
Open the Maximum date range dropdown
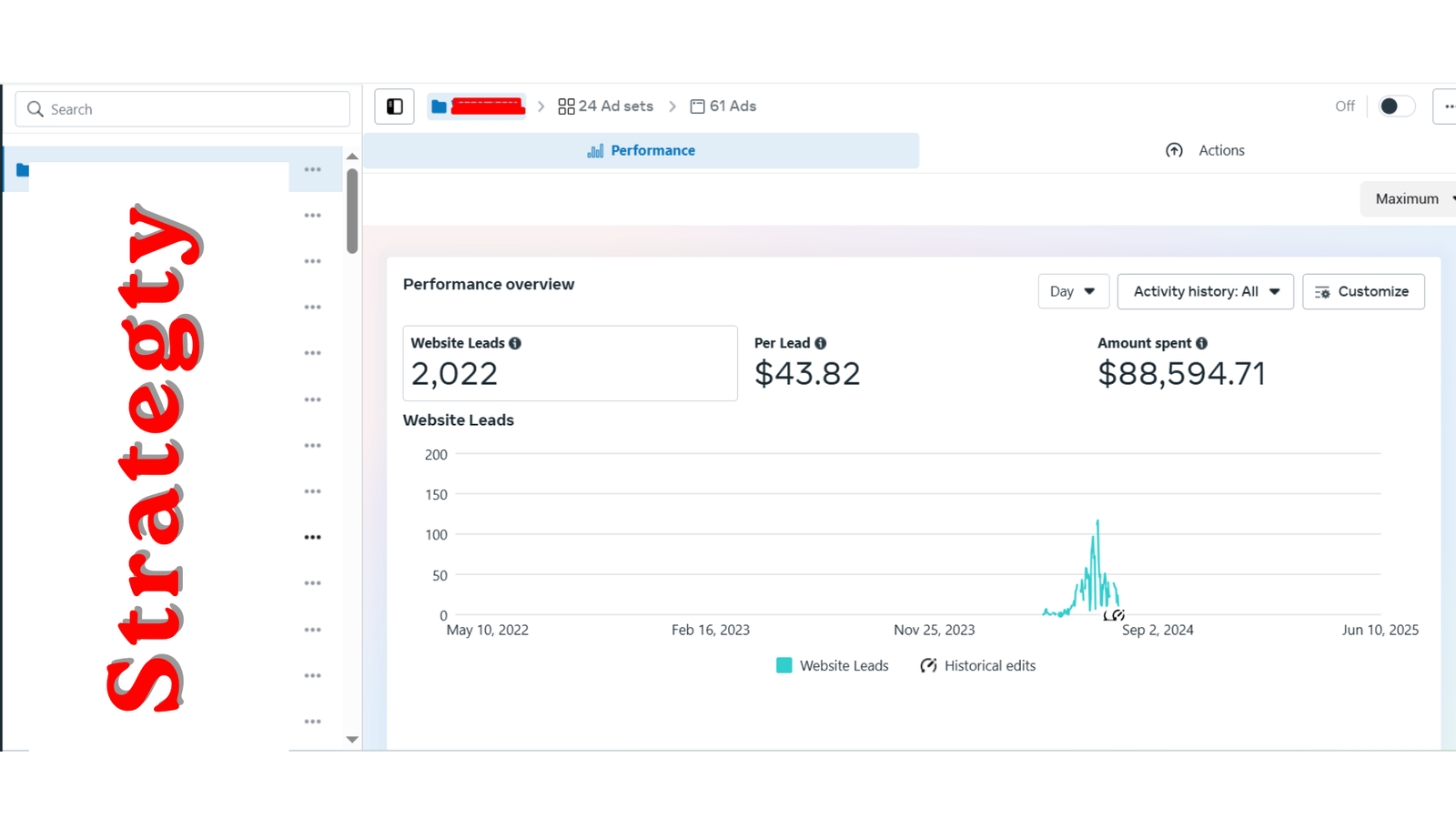tap(1409, 198)
